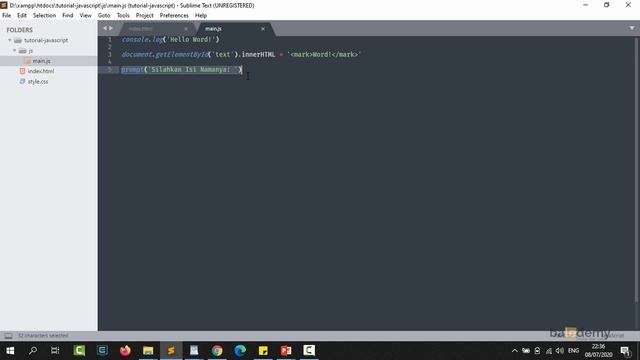Close the main.js tab
Image resolution: width=640 pixels, height=360 pixels.
click(263, 29)
